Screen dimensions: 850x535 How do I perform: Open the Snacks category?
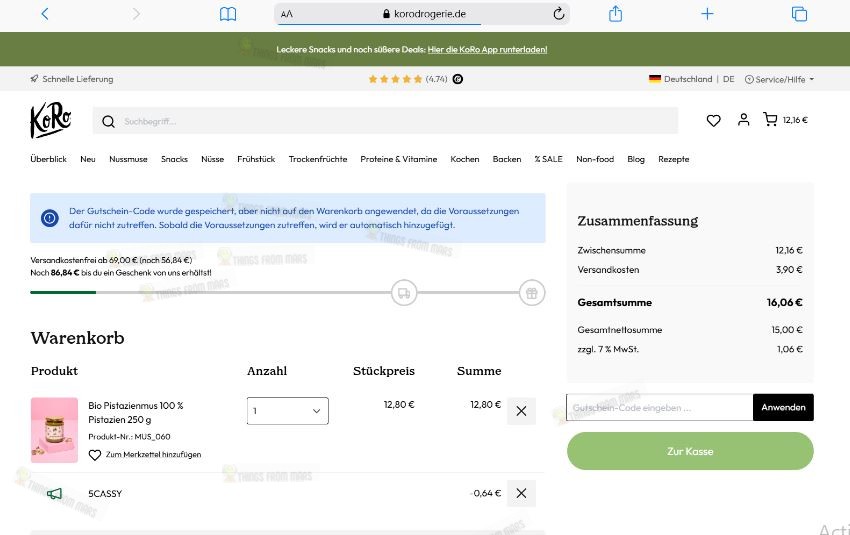(x=174, y=159)
